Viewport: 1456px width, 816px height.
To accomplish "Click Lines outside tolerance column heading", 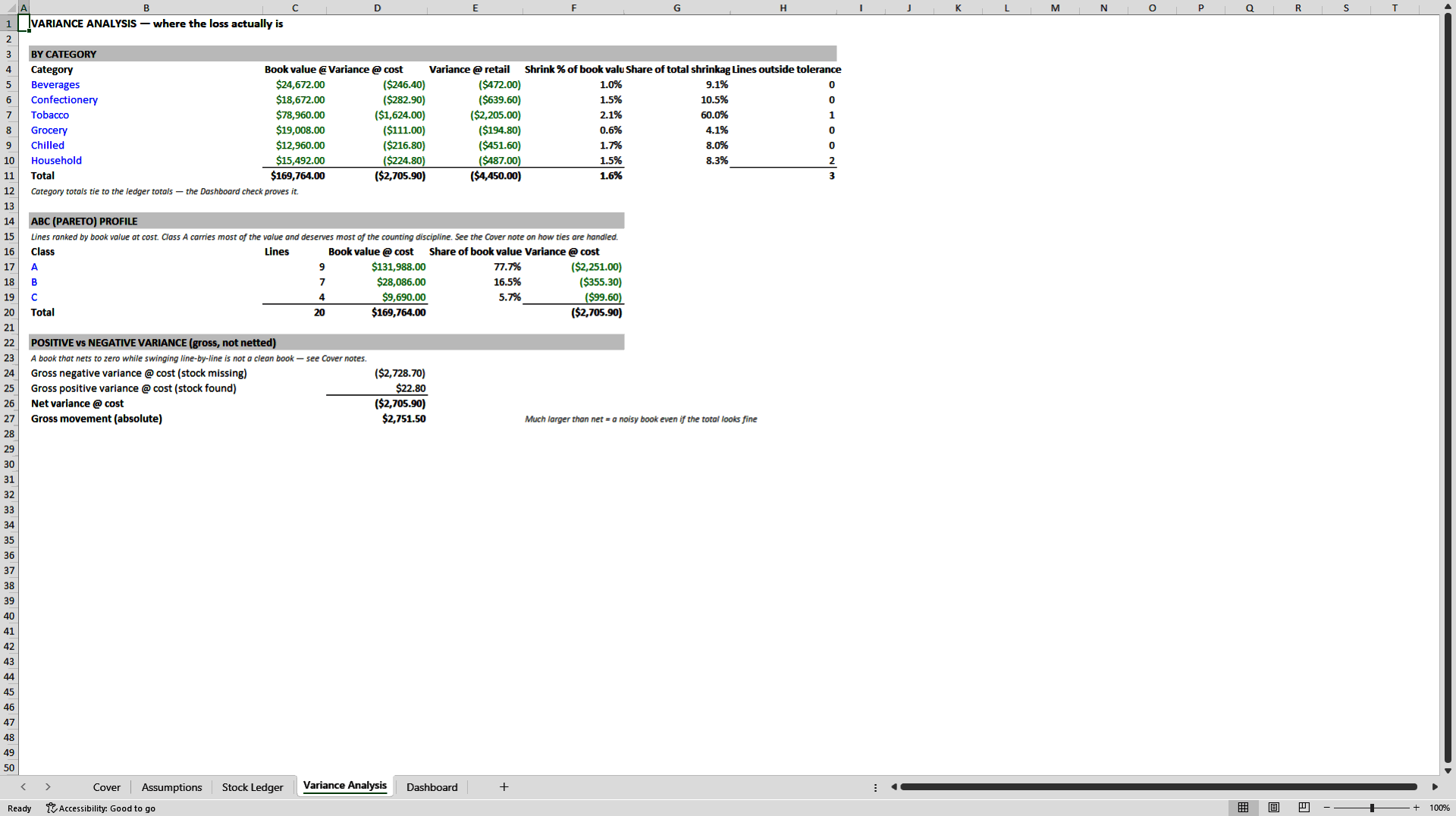I will click(786, 70).
